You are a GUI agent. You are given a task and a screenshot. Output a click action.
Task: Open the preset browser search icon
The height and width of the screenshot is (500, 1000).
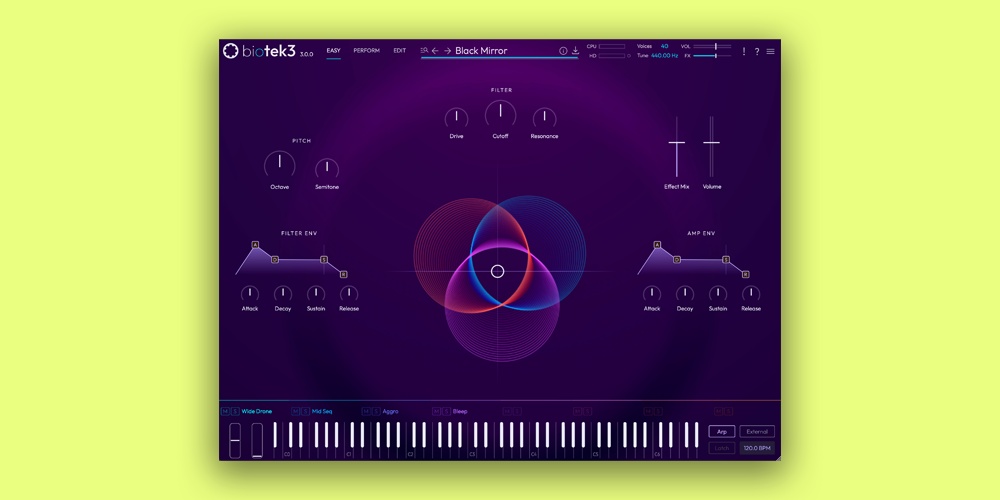pos(424,50)
